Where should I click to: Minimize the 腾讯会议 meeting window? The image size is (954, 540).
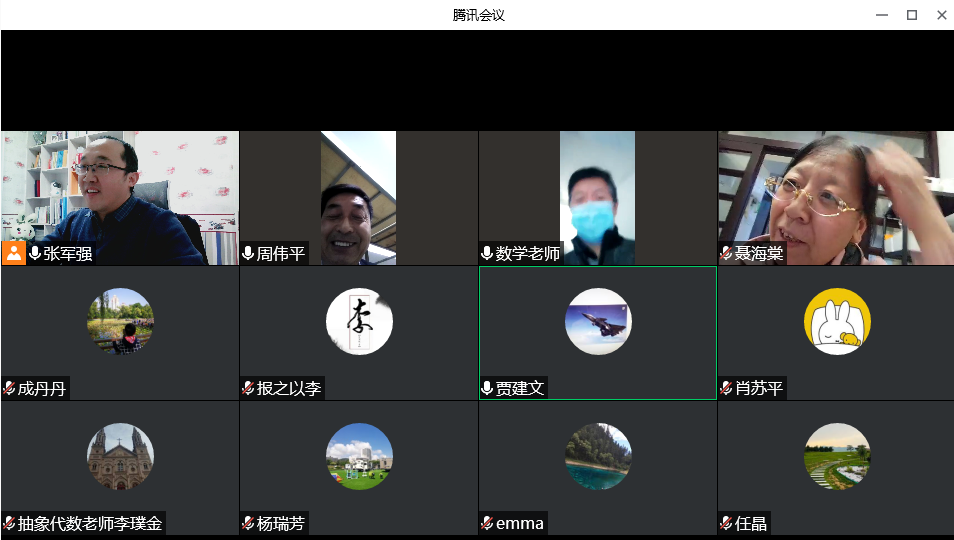(x=881, y=15)
